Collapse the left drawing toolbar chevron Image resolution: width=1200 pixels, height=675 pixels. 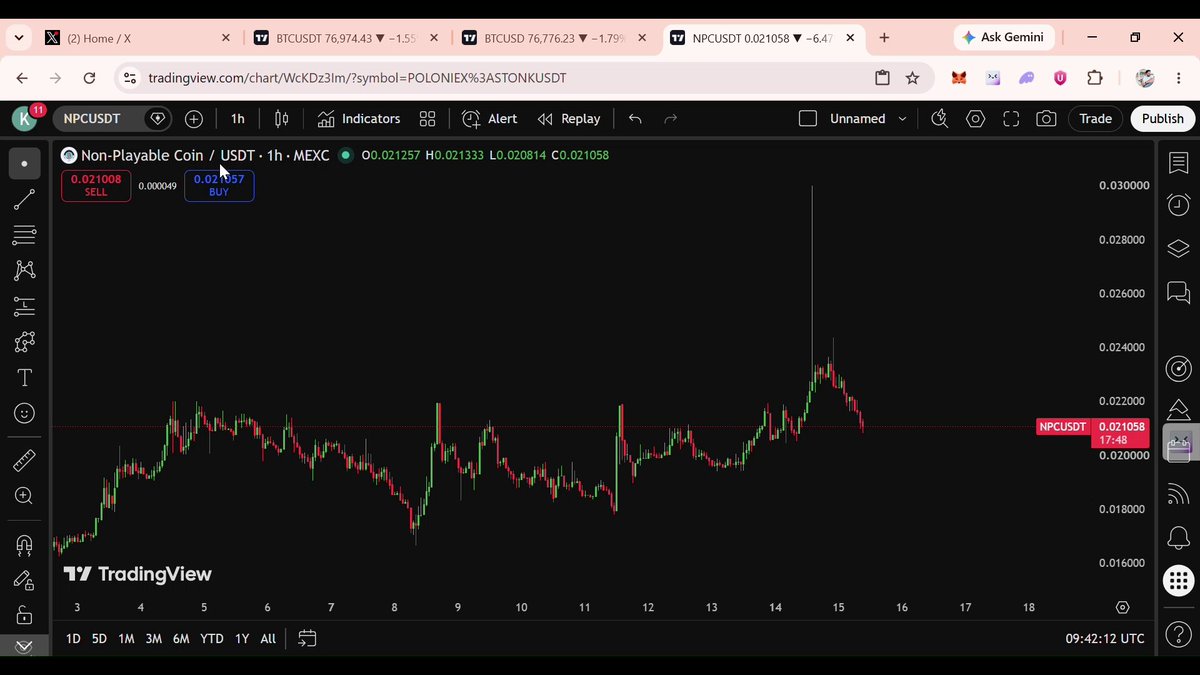pos(25,647)
